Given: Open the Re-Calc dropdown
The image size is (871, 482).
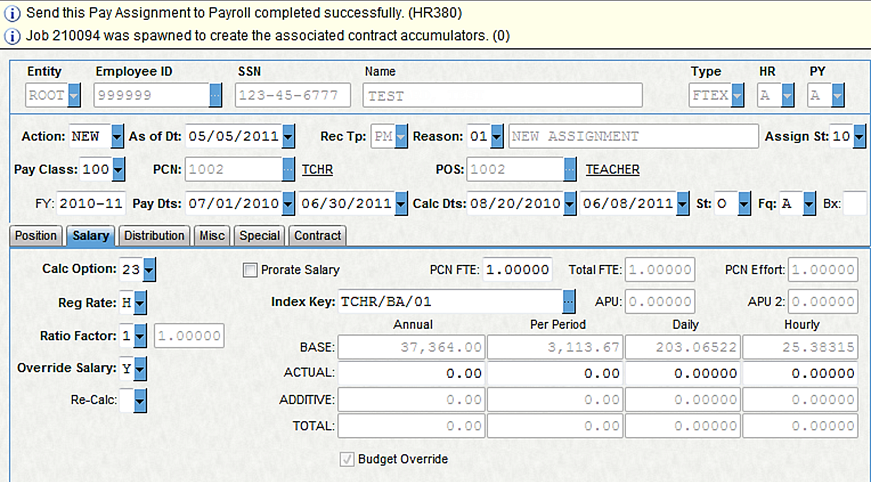Looking at the screenshot, I should pyautogui.click(x=140, y=402).
